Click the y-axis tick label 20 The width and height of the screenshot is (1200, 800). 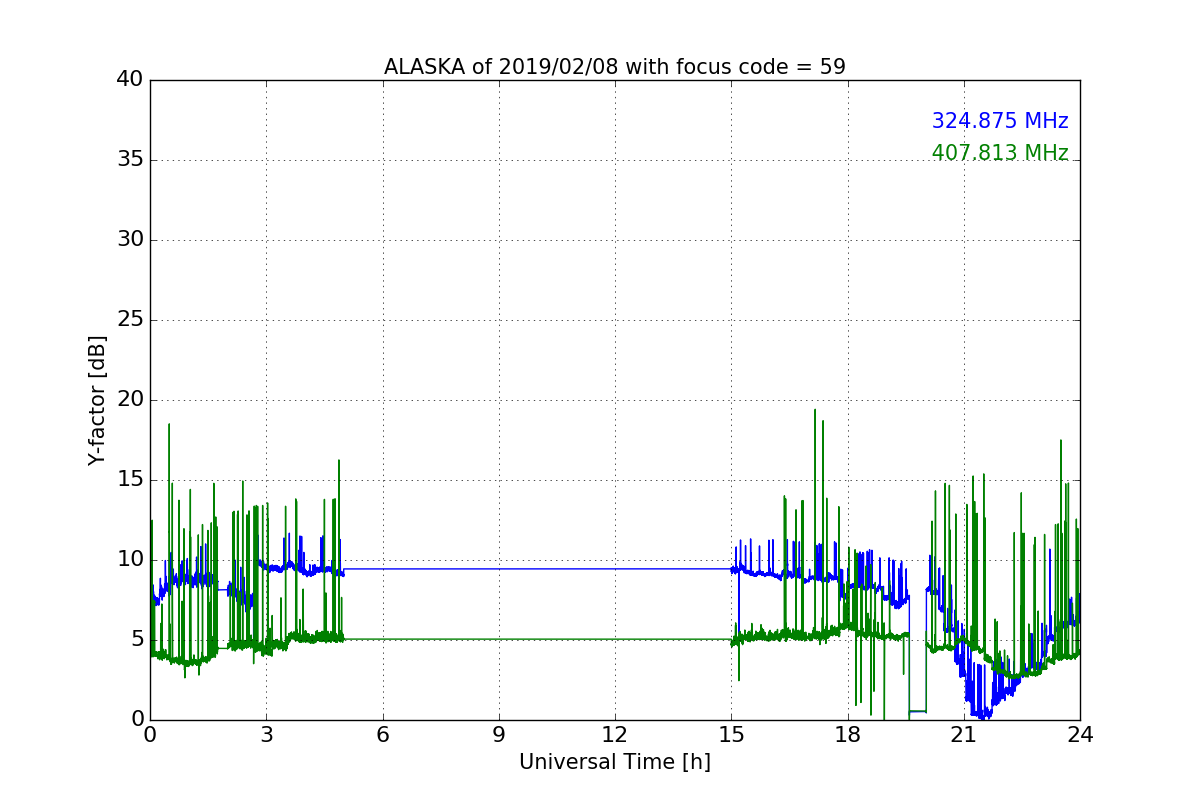130,400
